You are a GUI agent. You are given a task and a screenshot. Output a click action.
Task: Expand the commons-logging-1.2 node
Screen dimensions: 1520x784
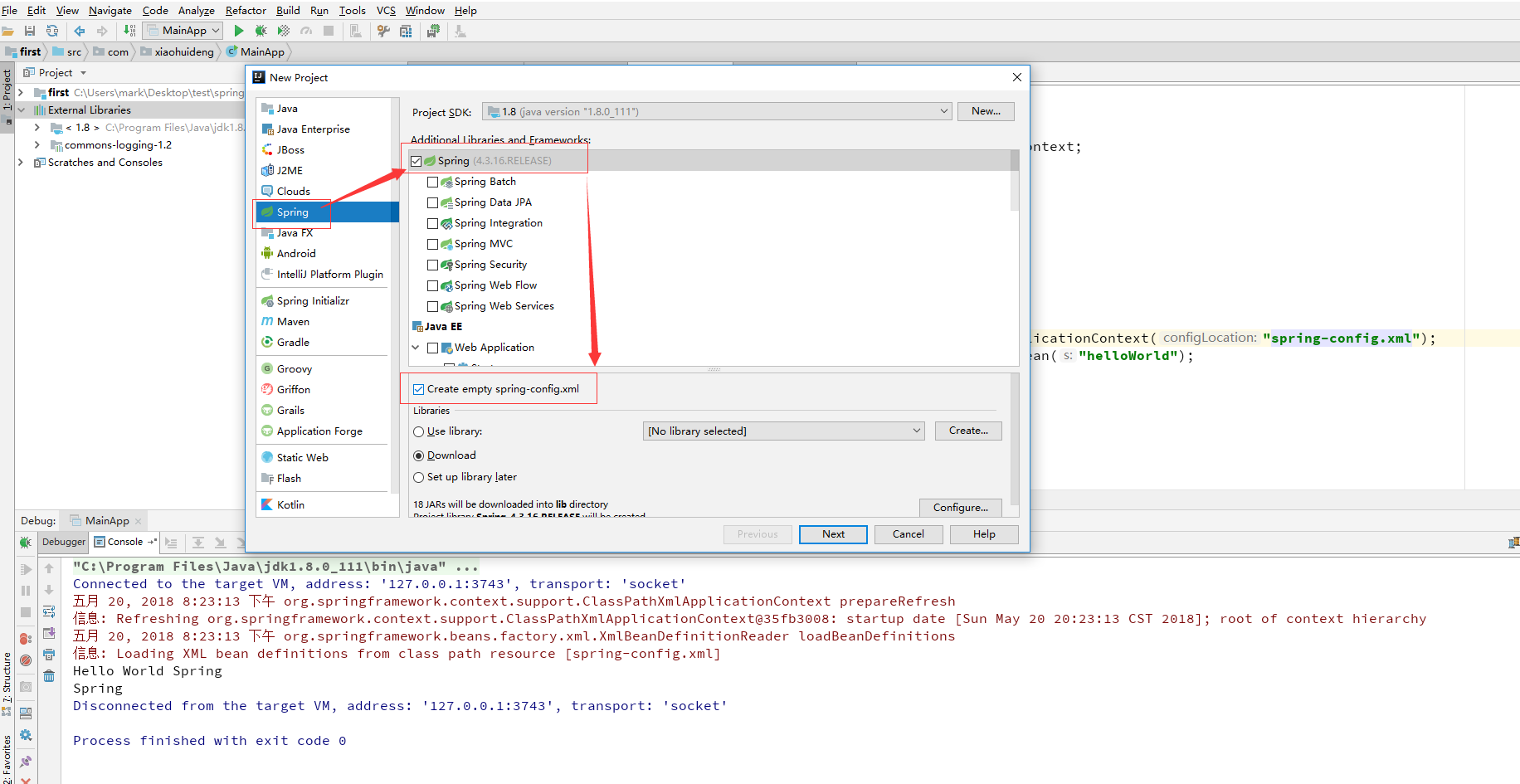37,145
